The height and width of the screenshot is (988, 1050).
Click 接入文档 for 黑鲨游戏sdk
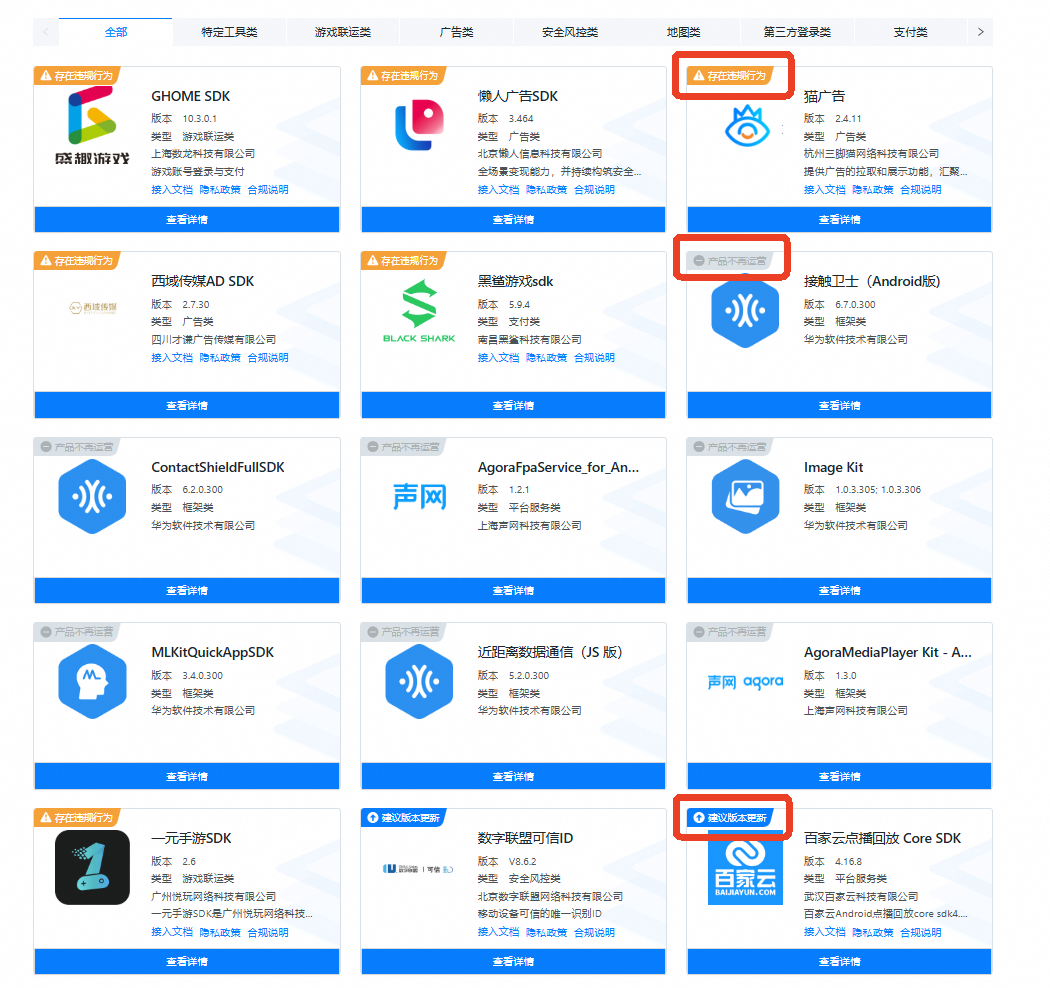pos(498,358)
